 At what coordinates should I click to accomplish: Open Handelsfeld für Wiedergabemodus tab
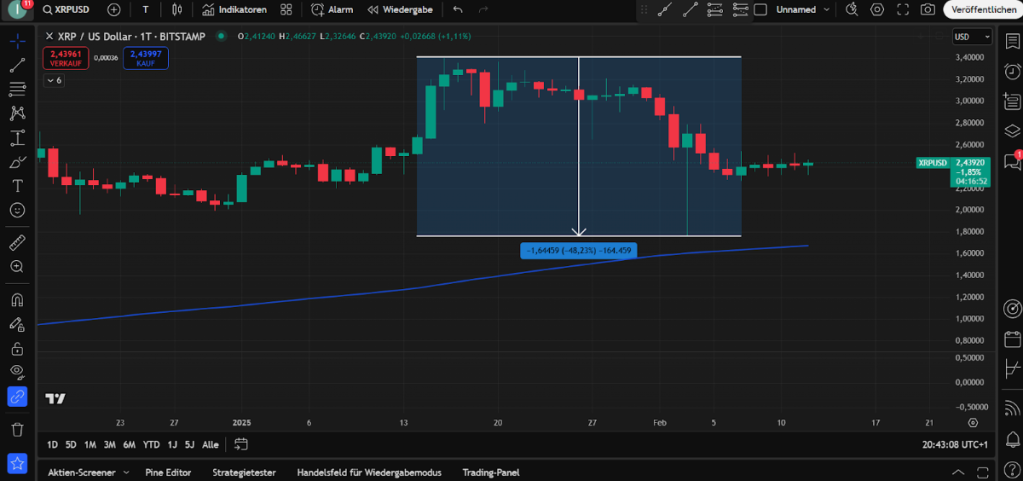click(369, 473)
